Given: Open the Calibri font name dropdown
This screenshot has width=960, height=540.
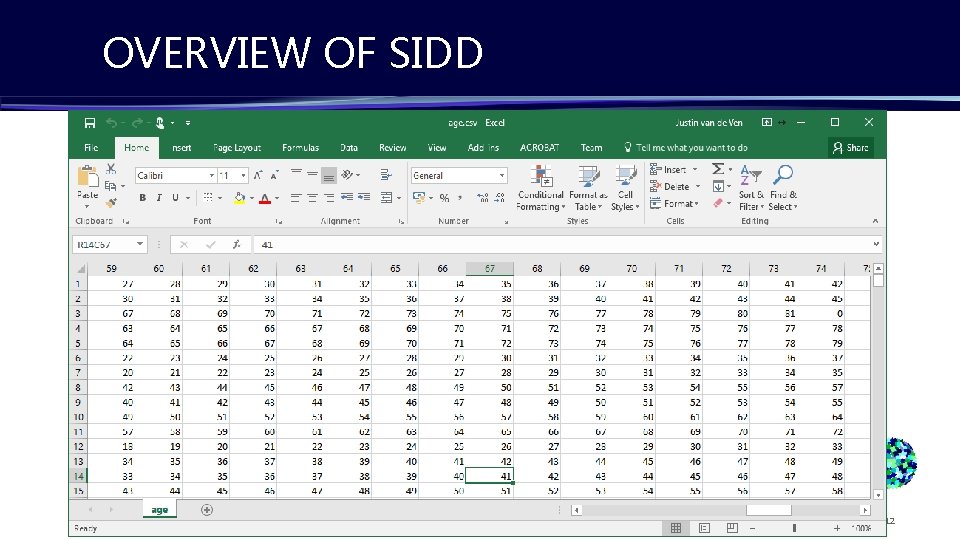Looking at the screenshot, I should [x=212, y=176].
